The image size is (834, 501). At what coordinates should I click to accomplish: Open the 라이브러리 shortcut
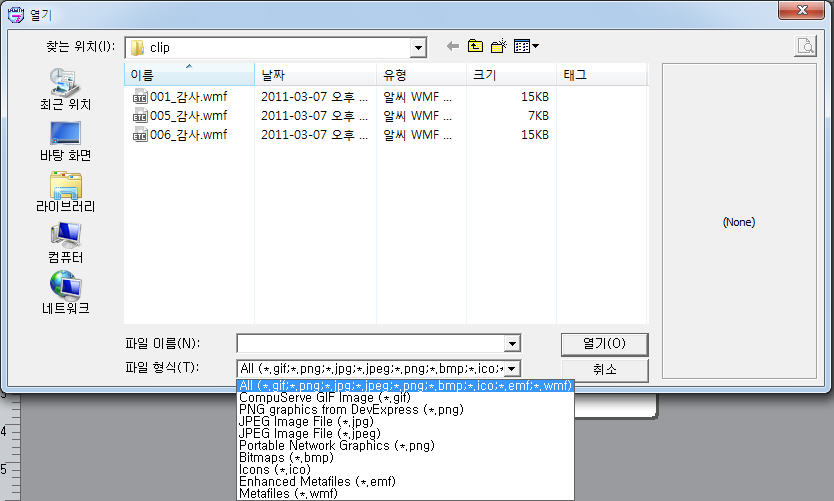pos(65,192)
